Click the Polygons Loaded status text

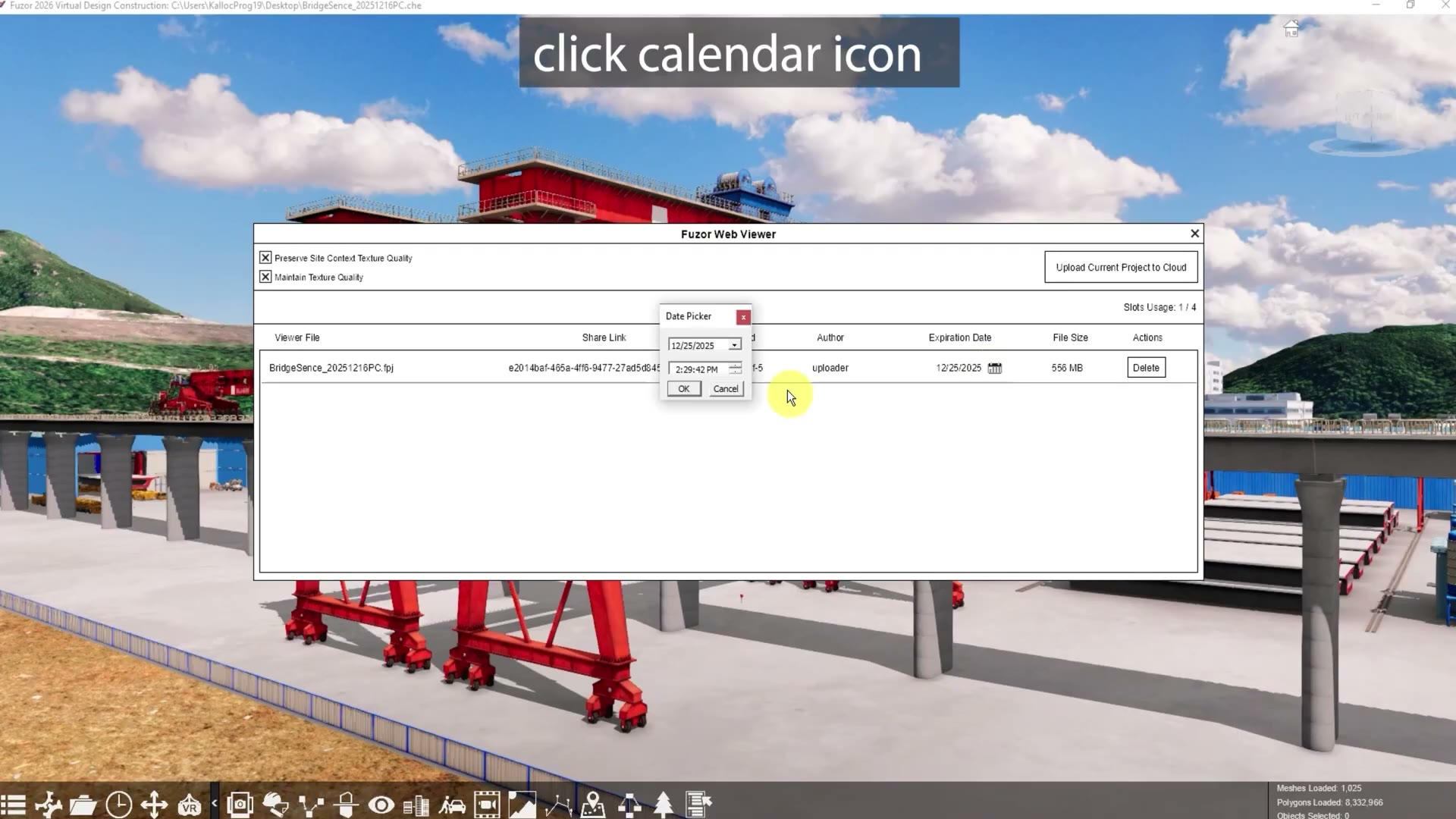(1329, 802)
